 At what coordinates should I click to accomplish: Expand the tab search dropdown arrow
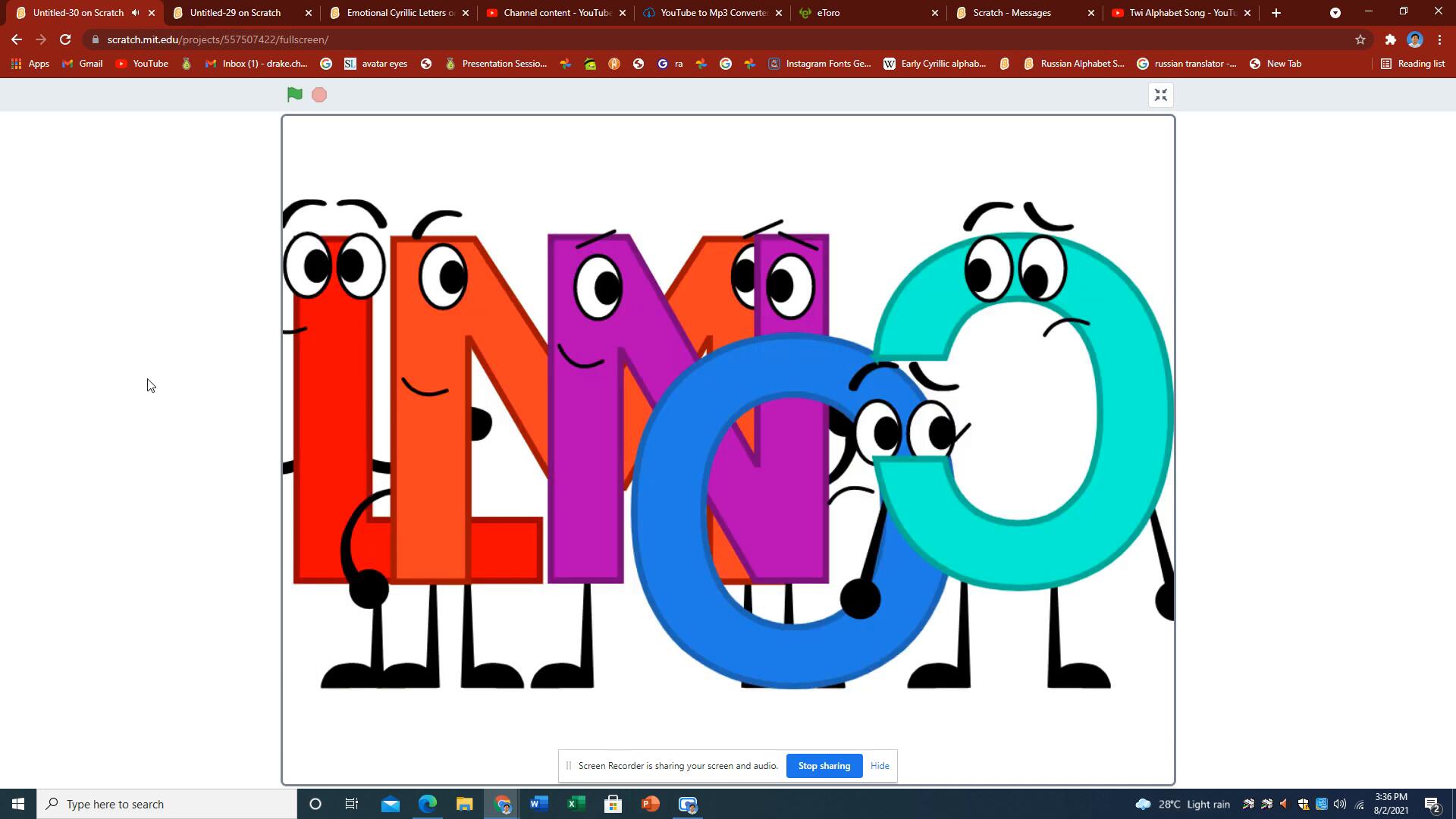click(1335, 13)
